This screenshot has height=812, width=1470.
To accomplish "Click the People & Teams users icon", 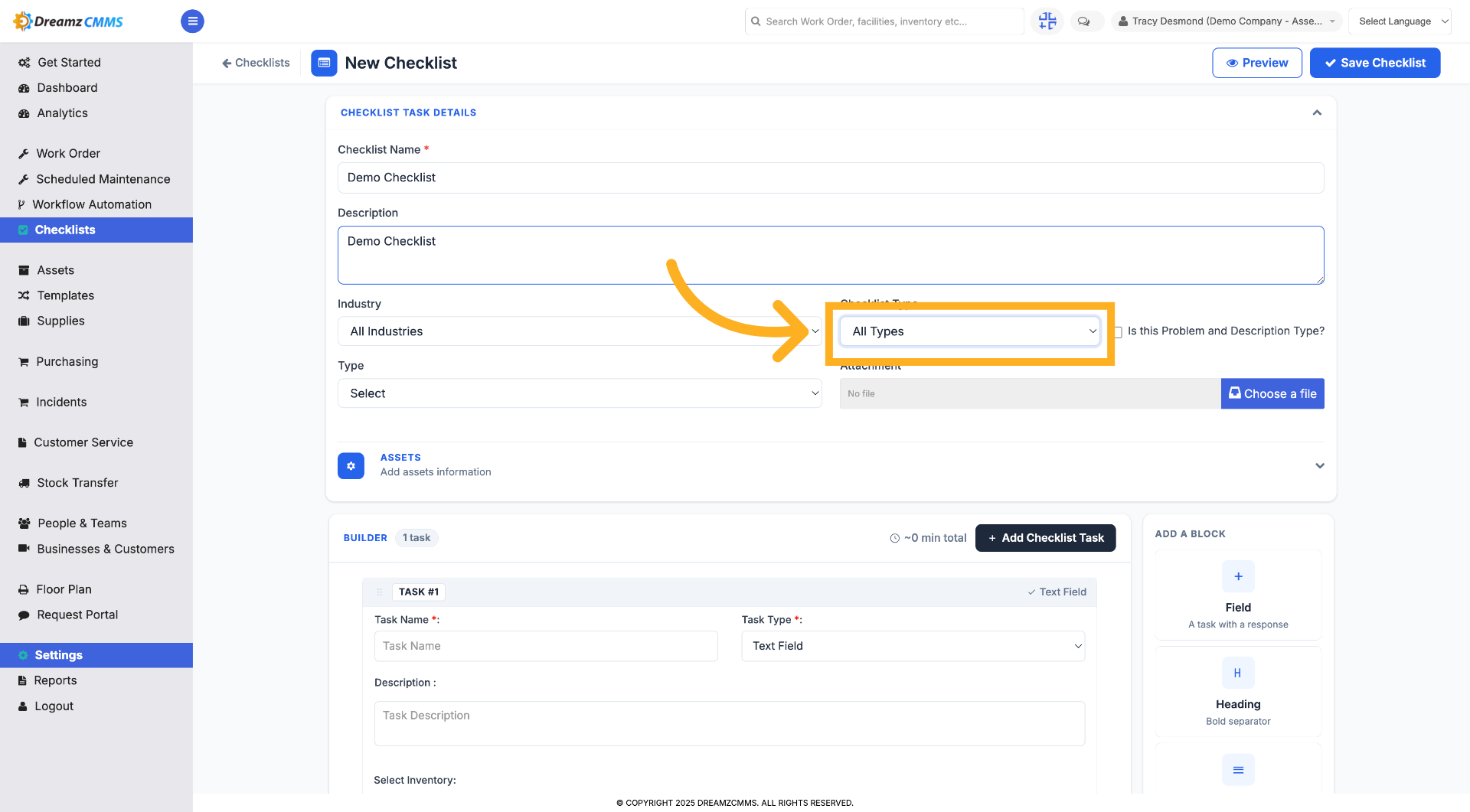I will [24, 523].
